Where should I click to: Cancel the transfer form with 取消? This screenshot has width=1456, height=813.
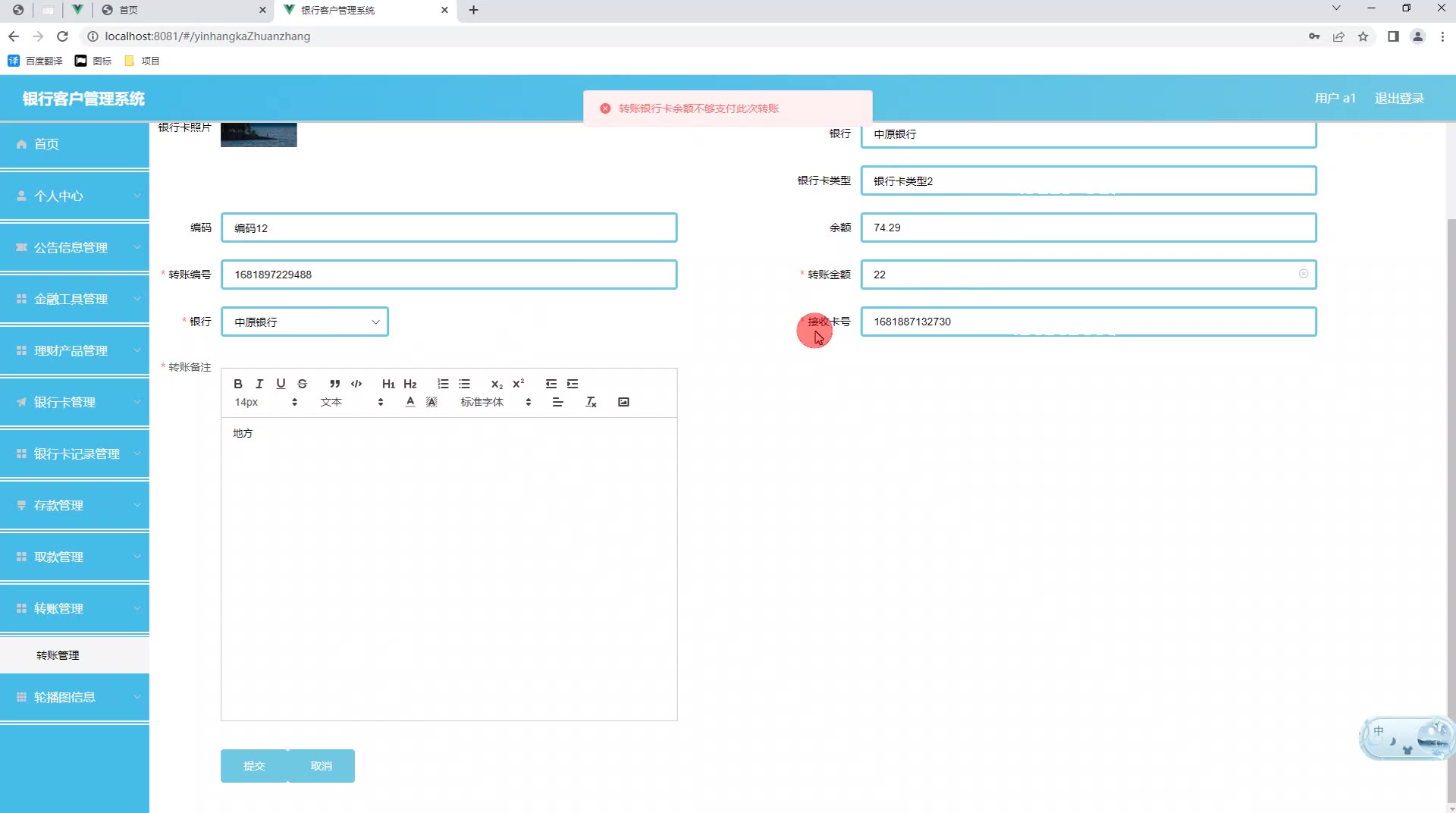tap(322, 766)
